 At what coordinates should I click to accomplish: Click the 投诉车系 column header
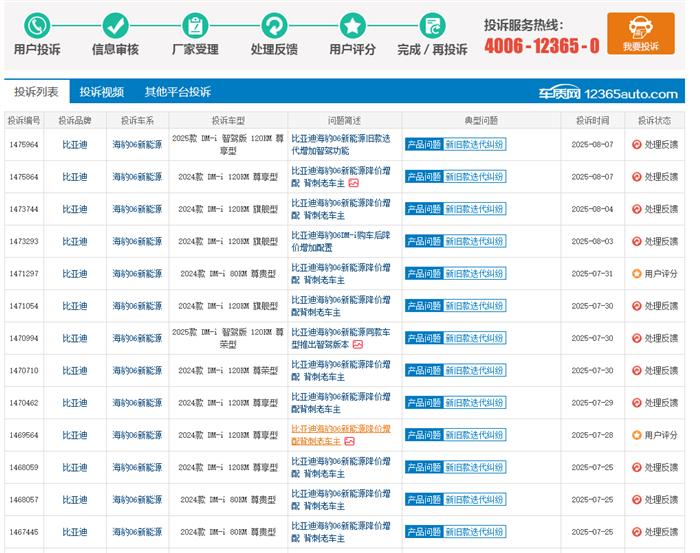[137, 121]
